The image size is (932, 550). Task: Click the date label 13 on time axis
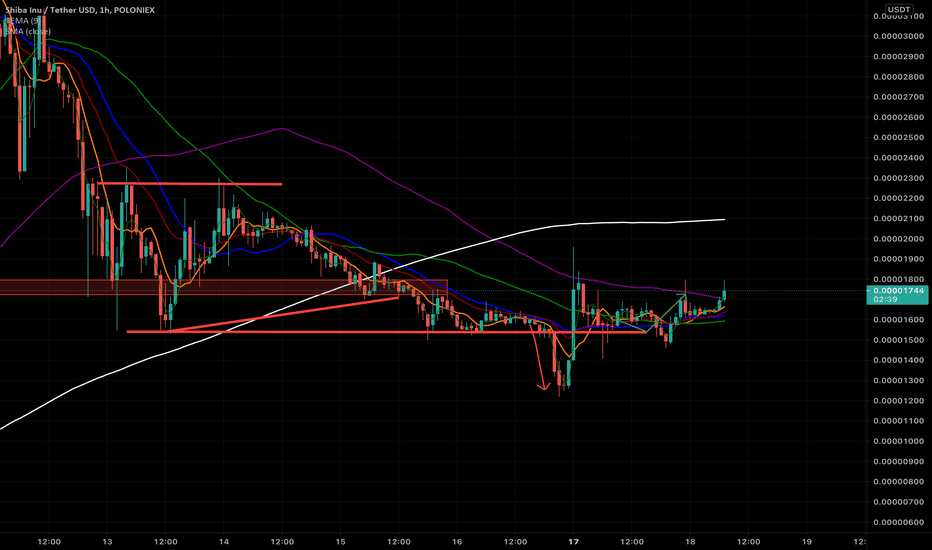coord(107,542)
